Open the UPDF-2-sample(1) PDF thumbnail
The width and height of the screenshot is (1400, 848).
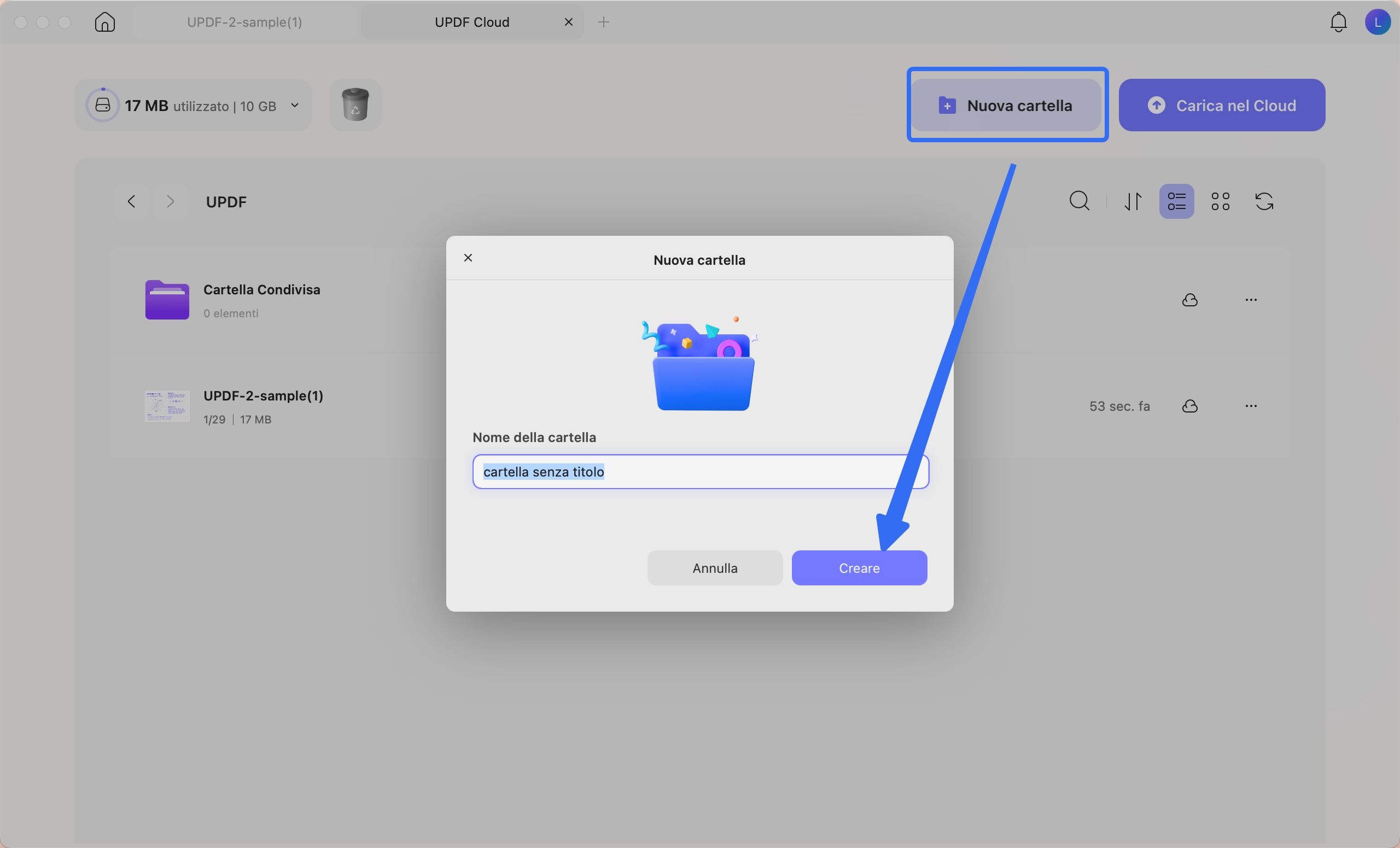pyautogui.click(x=167, y=406)
